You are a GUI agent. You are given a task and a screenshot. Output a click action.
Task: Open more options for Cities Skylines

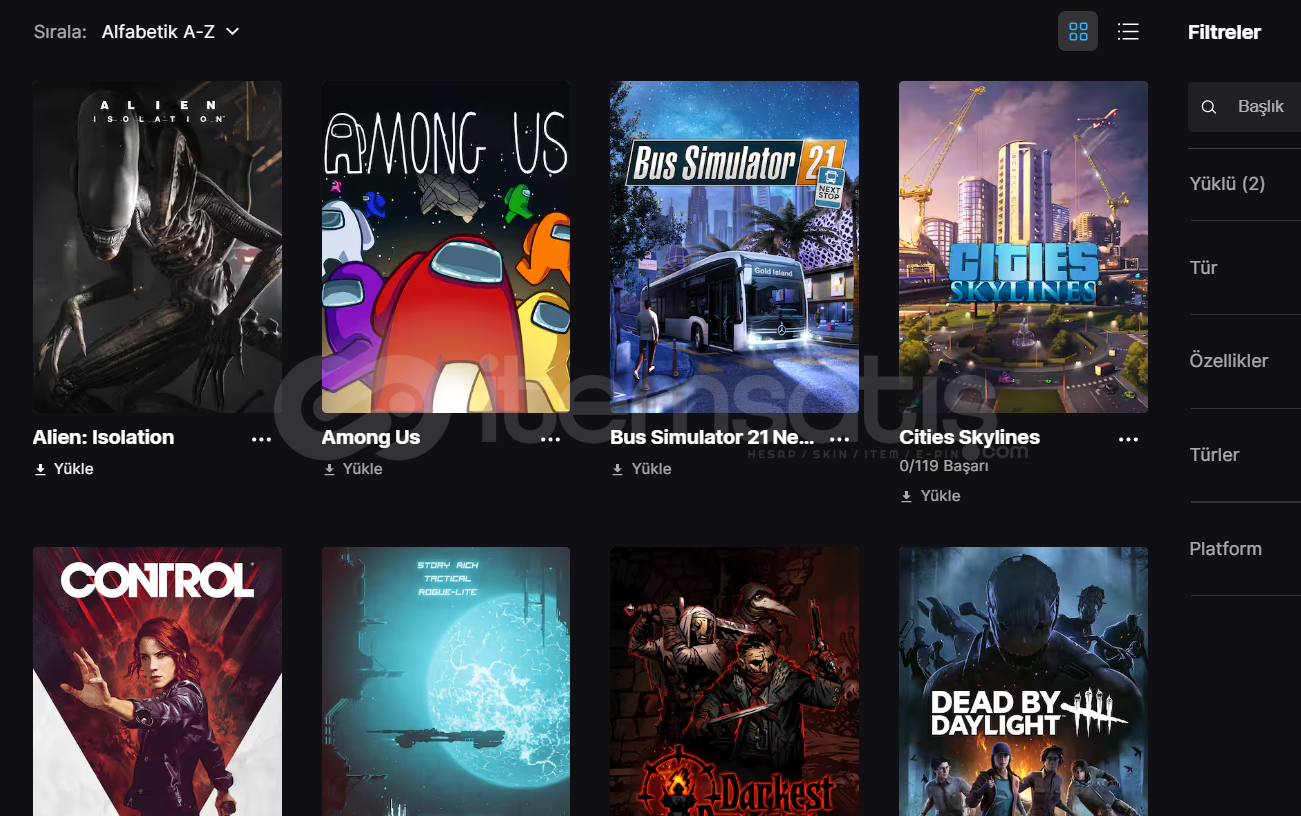coord(1128,439)
